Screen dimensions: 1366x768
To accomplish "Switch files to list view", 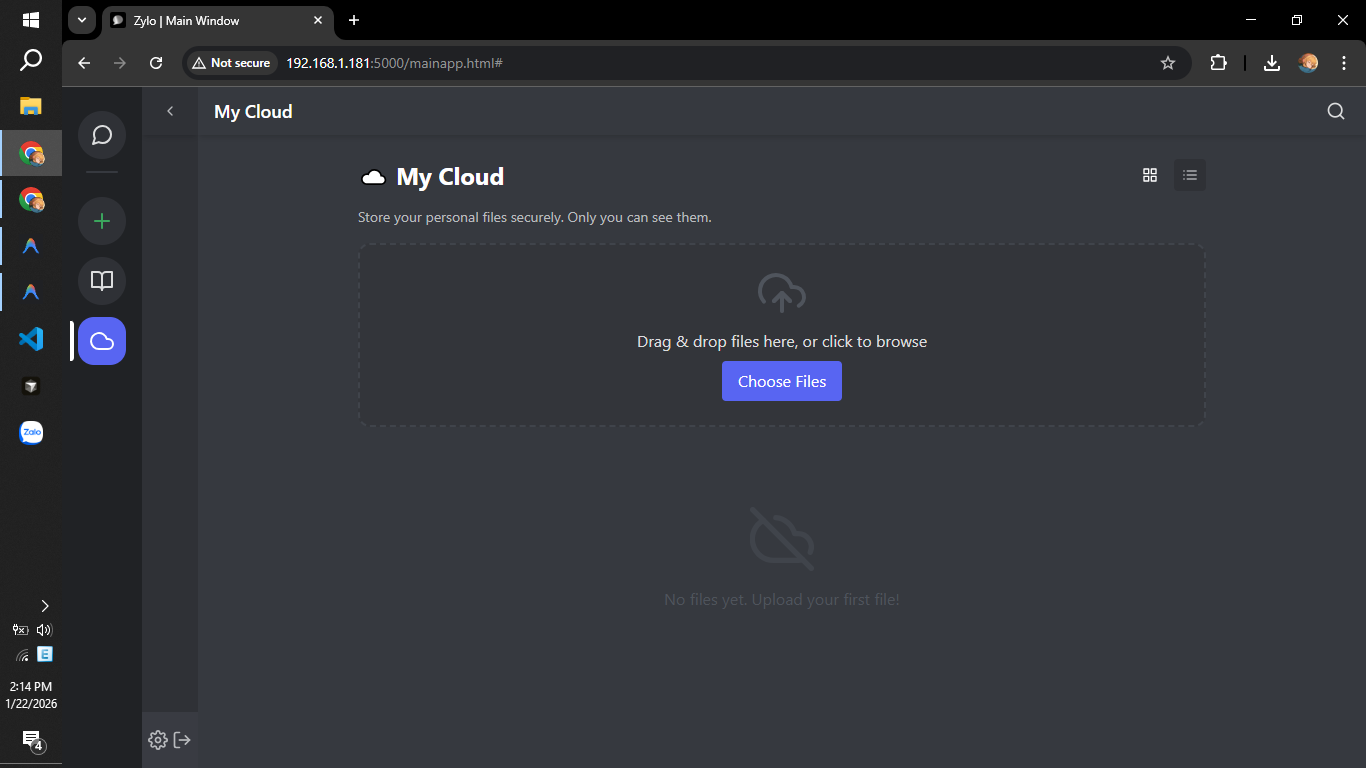I will [x=1189, y=174].
